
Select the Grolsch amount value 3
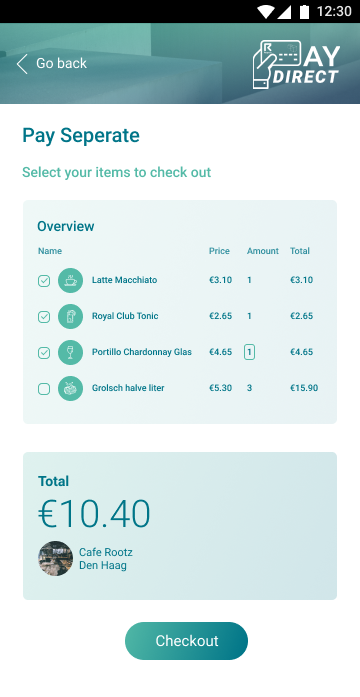click(x=249, y=388)
